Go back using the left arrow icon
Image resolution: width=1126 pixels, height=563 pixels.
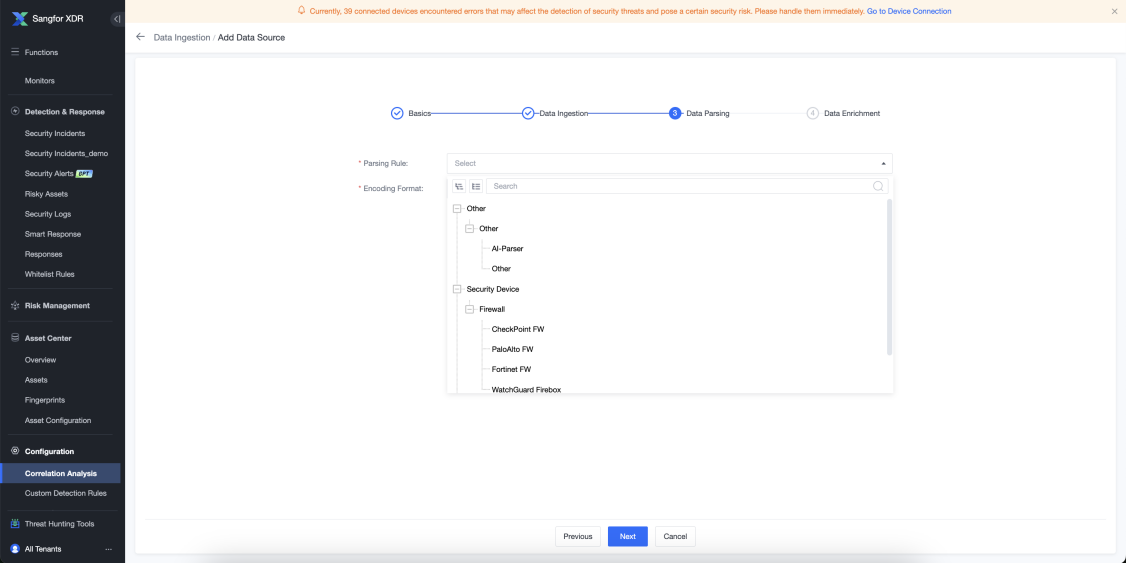coord(140,37)
